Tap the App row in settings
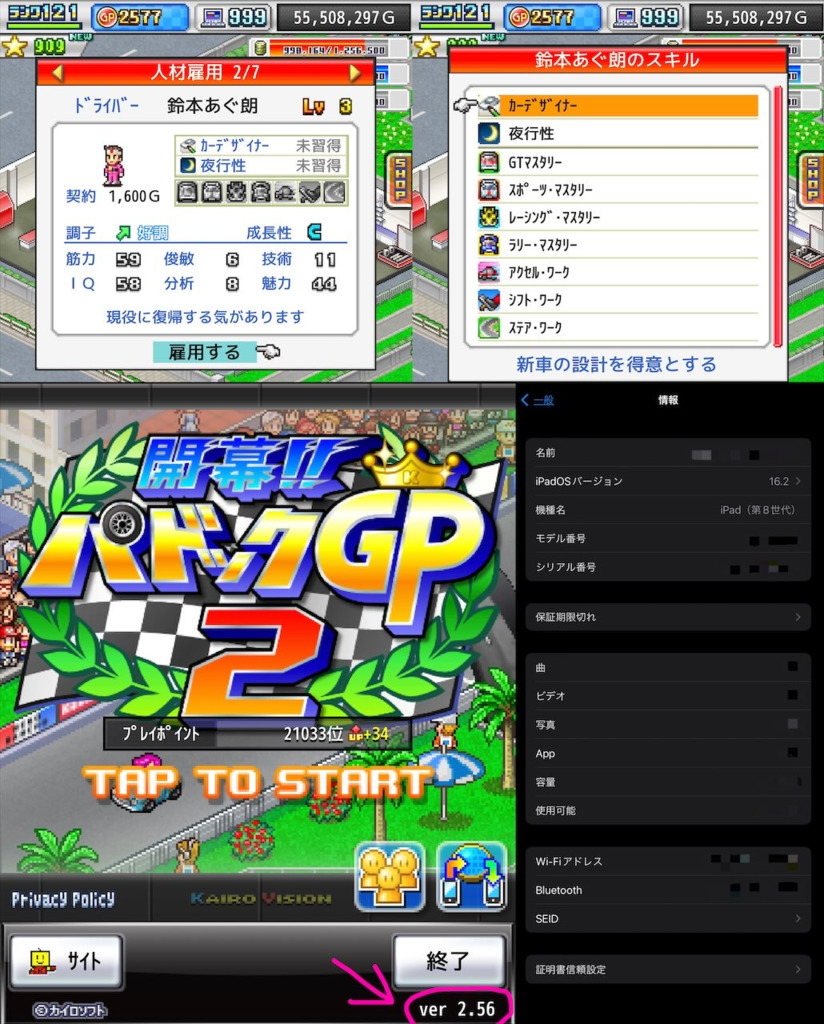Viewport: 824px width, 1024px height. tap(668, 754)
